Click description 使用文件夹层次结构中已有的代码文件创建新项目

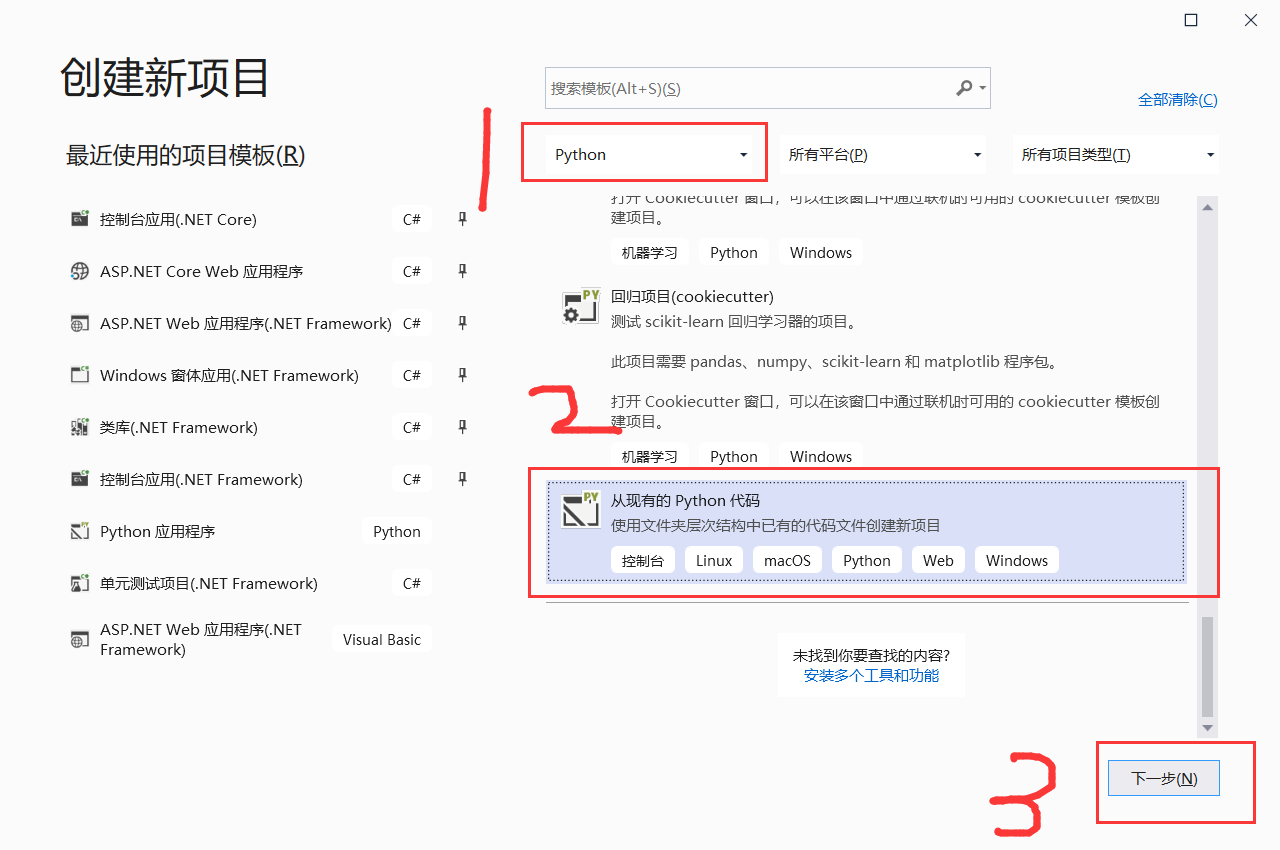(776, 525)
